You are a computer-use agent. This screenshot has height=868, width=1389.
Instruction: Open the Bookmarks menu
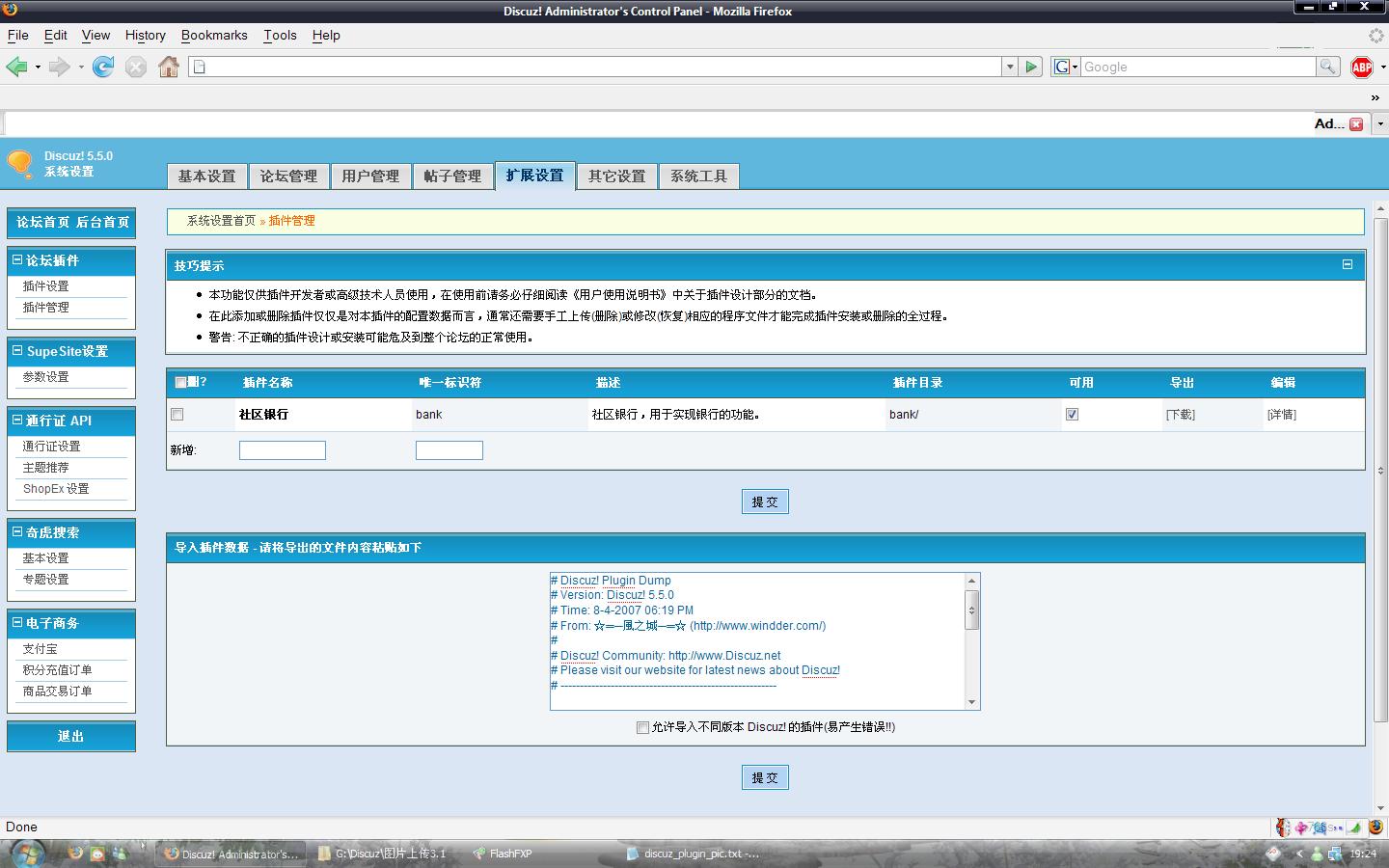214,35
